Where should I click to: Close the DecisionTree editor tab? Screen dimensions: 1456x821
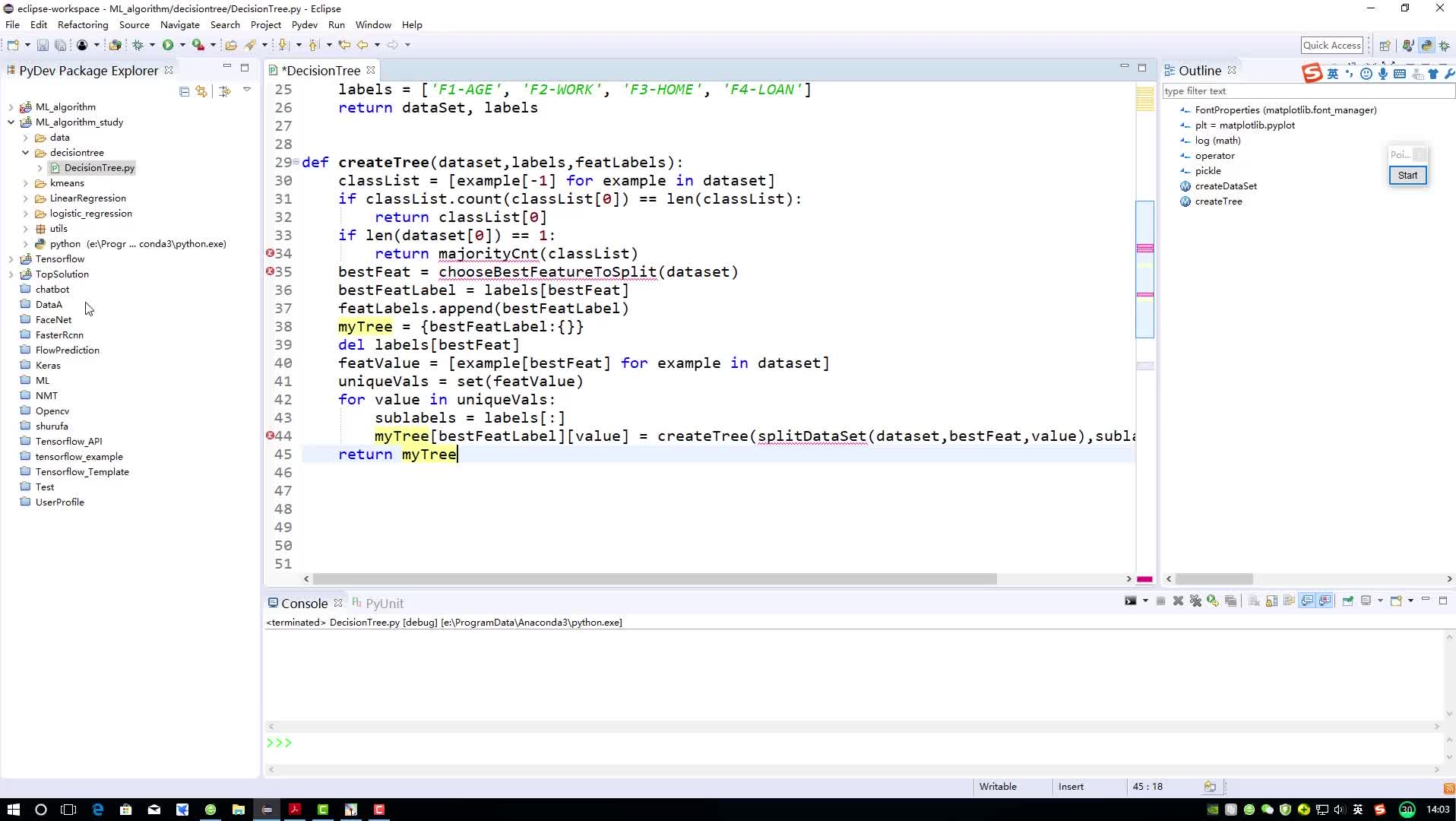(x=371, y=70)
